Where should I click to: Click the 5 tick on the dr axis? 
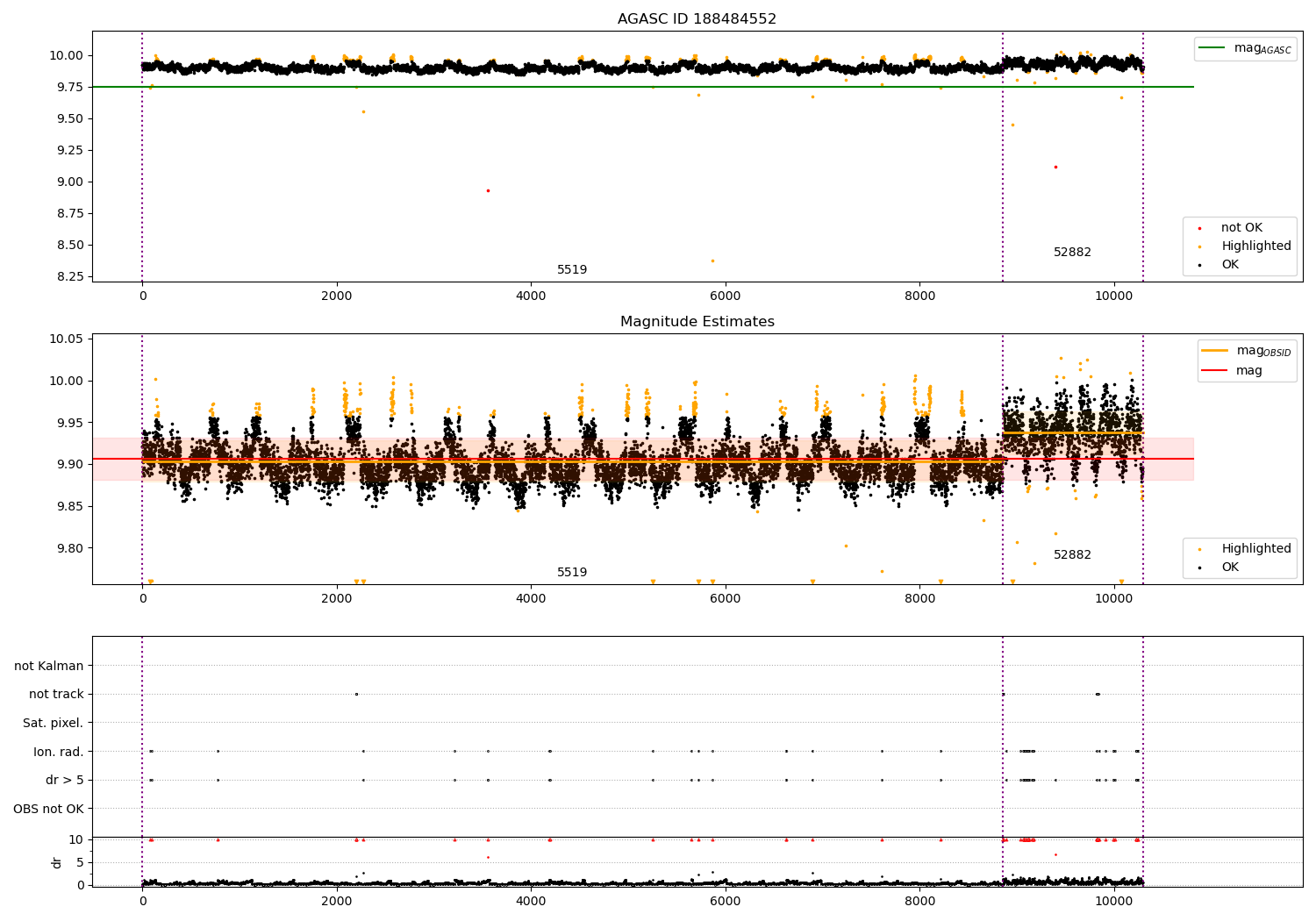80,862
